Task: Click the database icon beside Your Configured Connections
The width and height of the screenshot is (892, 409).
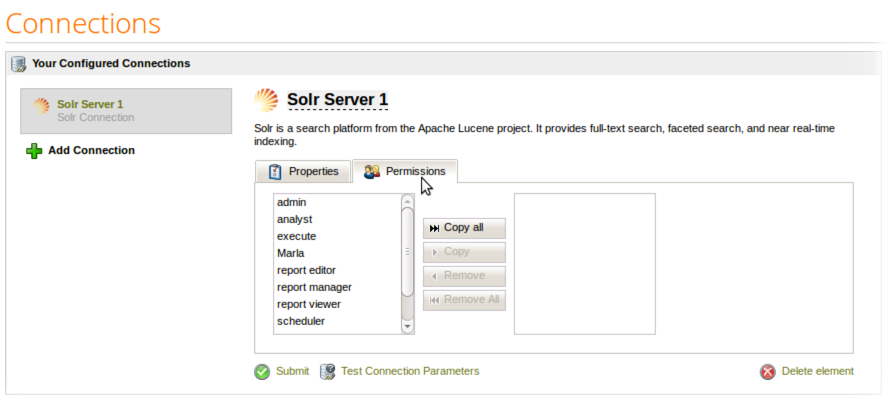Action: (x=19, y=63)
